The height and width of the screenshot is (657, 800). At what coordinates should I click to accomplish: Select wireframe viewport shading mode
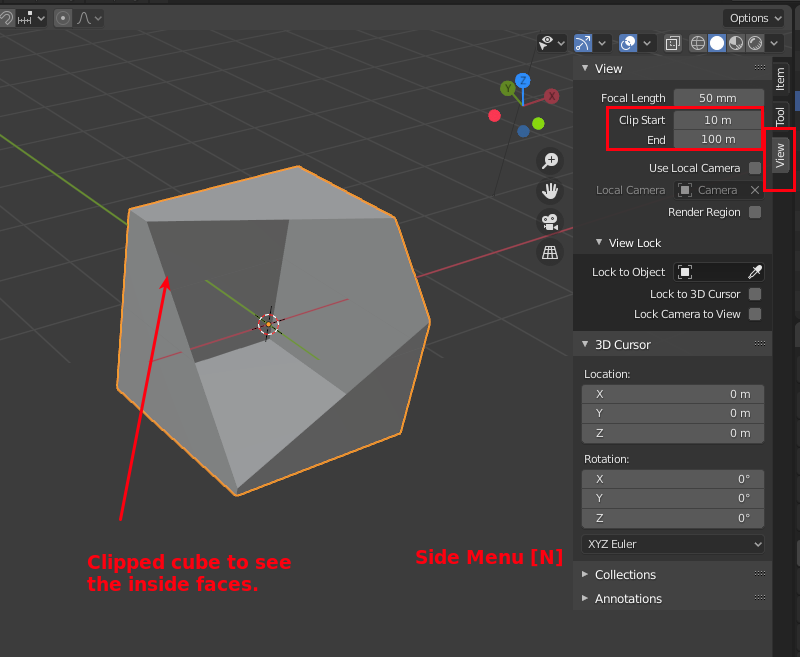click(698, 43)
